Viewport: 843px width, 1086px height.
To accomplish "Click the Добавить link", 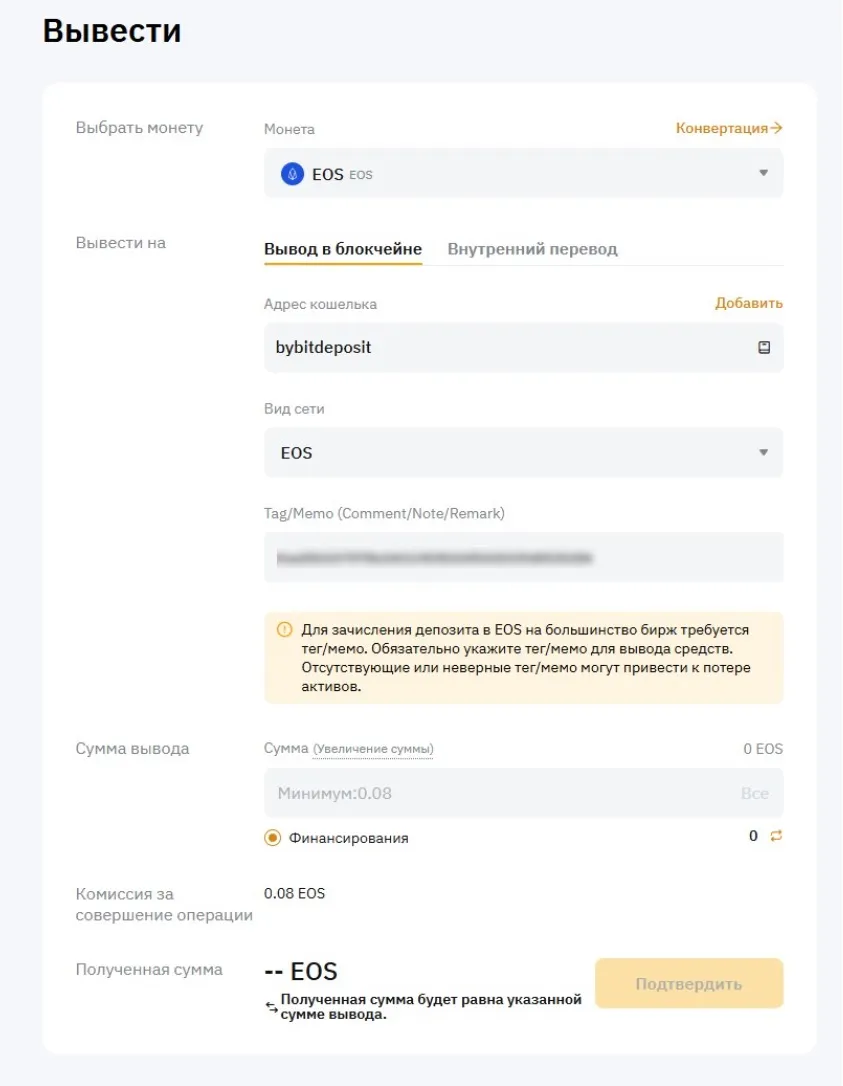I will 748,303.
